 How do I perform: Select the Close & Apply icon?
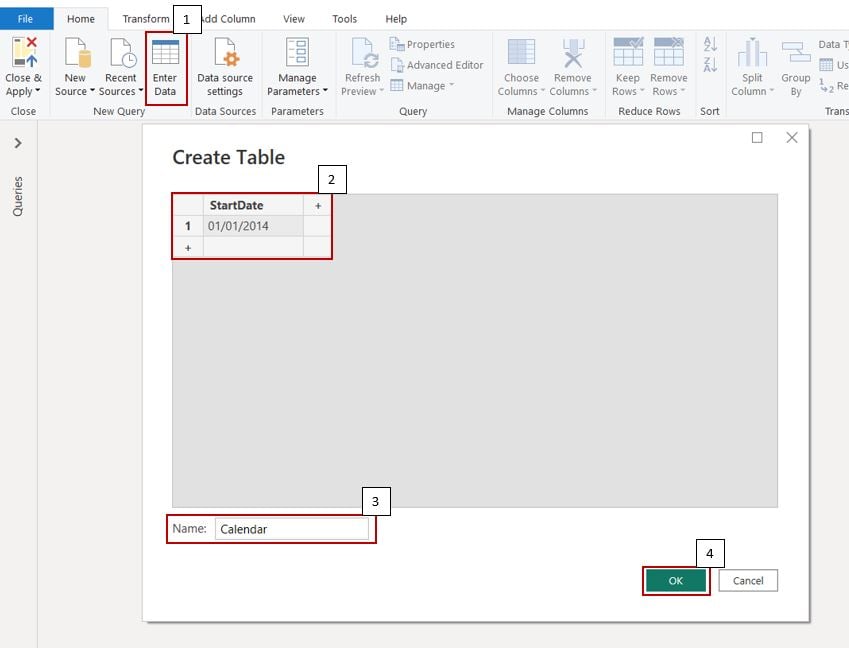pyautogui.click(x=21, y=62)
